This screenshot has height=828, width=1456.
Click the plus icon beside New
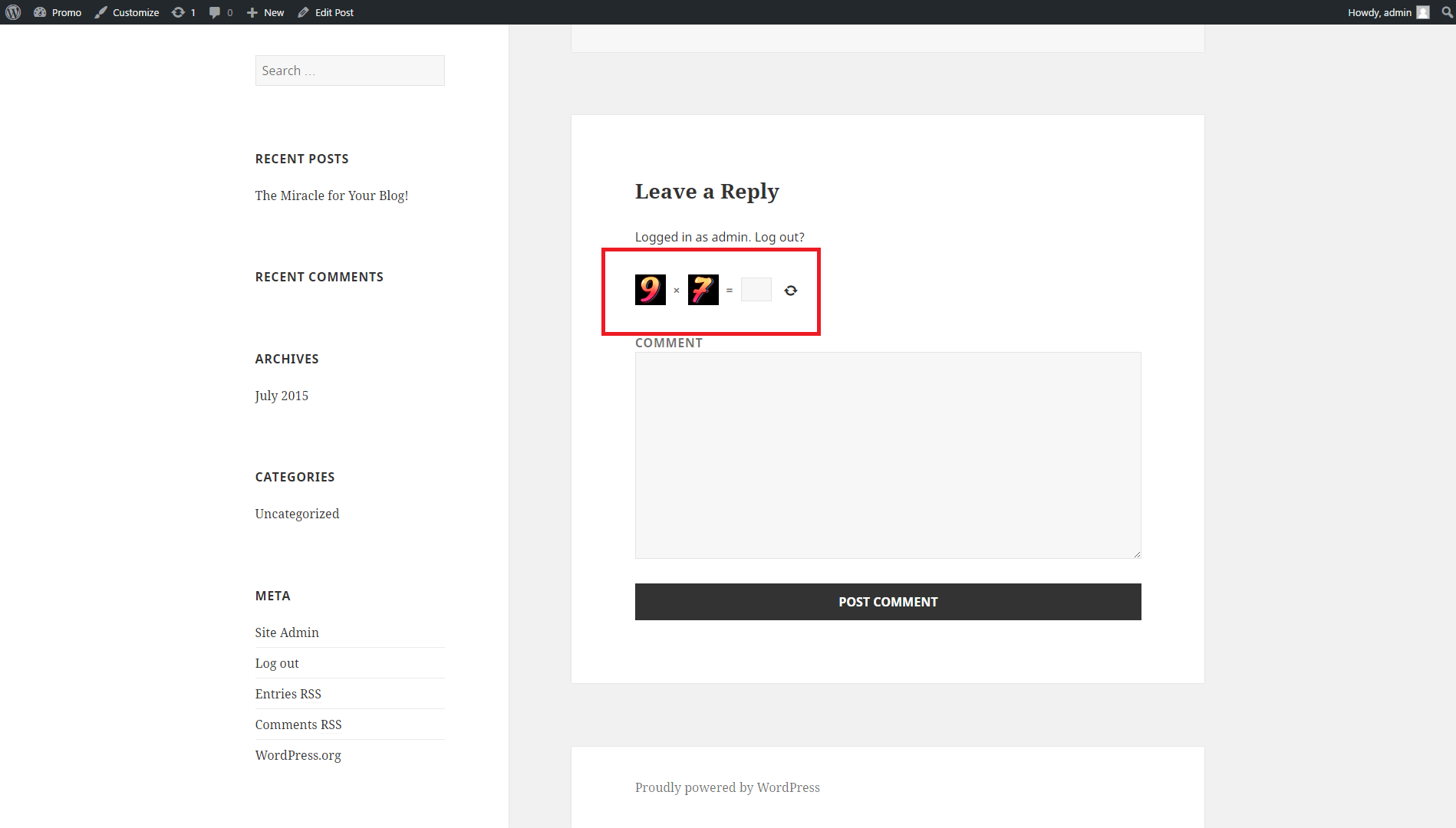[252, 12]
